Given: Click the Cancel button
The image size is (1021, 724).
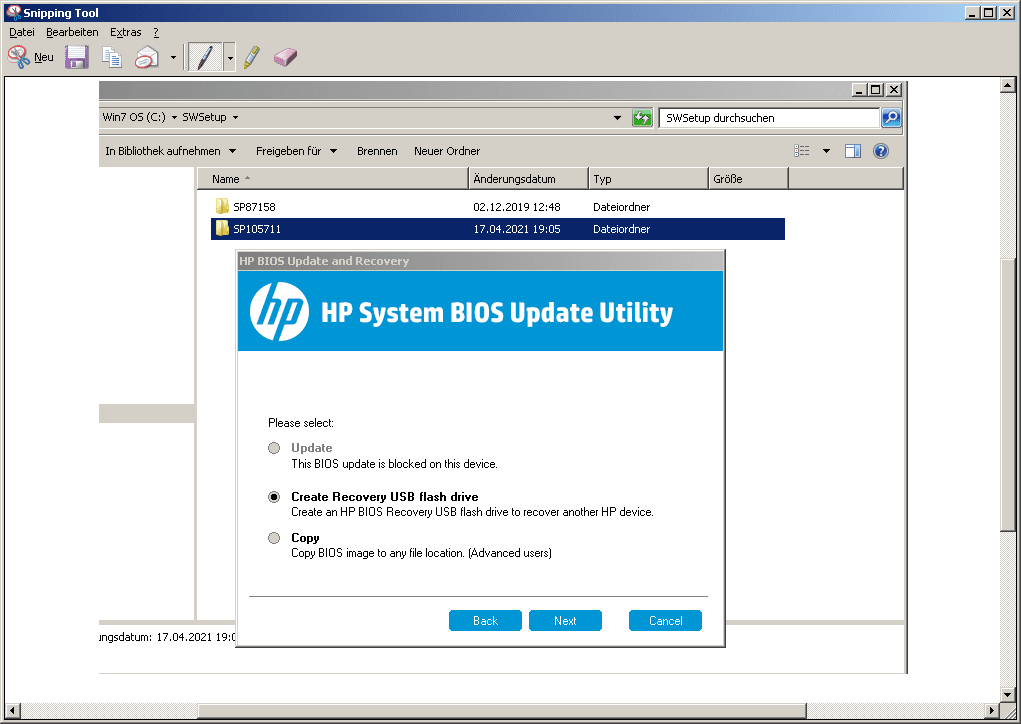Looking at the screenshot, I should tap(665, 620).
